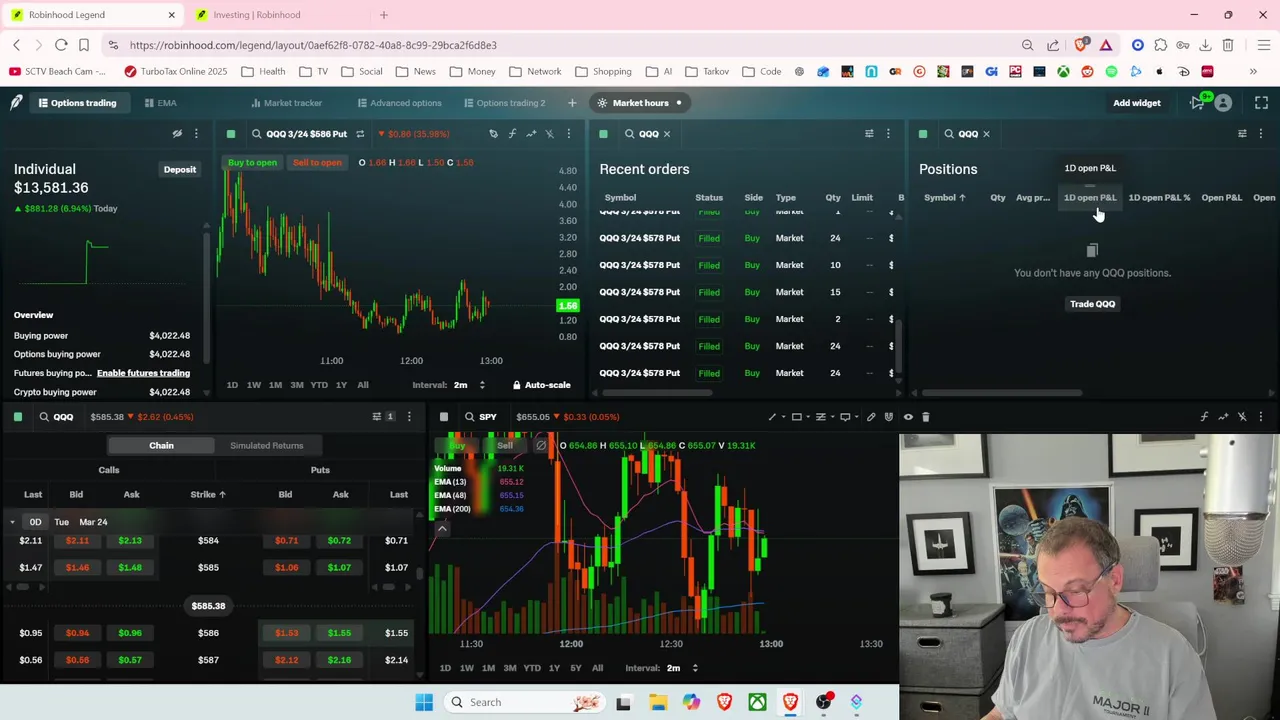Clear QQQ filter in Recent orders

[x=667, y=134]
